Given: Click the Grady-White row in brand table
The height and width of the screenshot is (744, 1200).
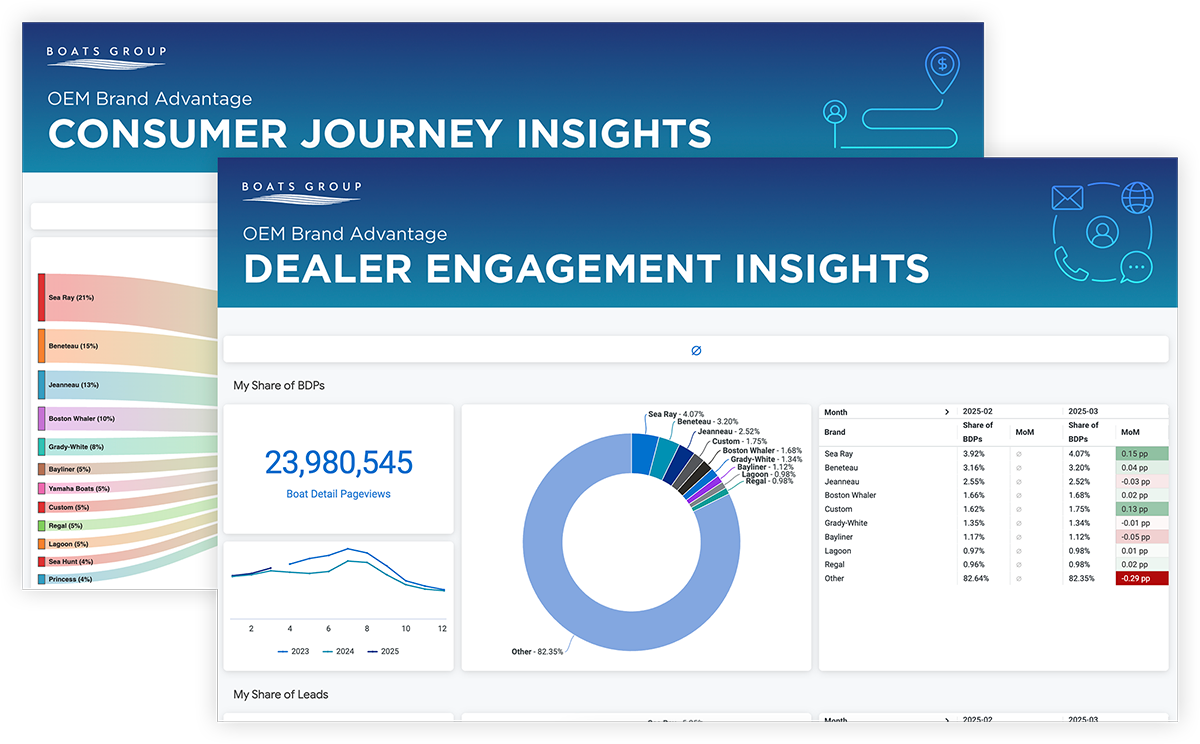Looking at the screenshot, I should tap(993, 523).
